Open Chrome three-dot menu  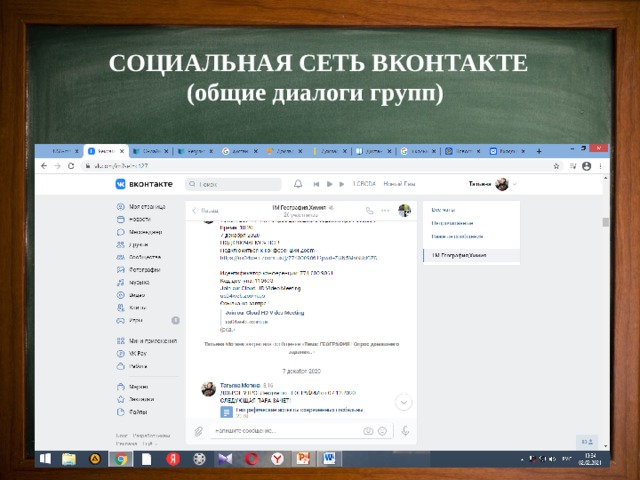600,166
